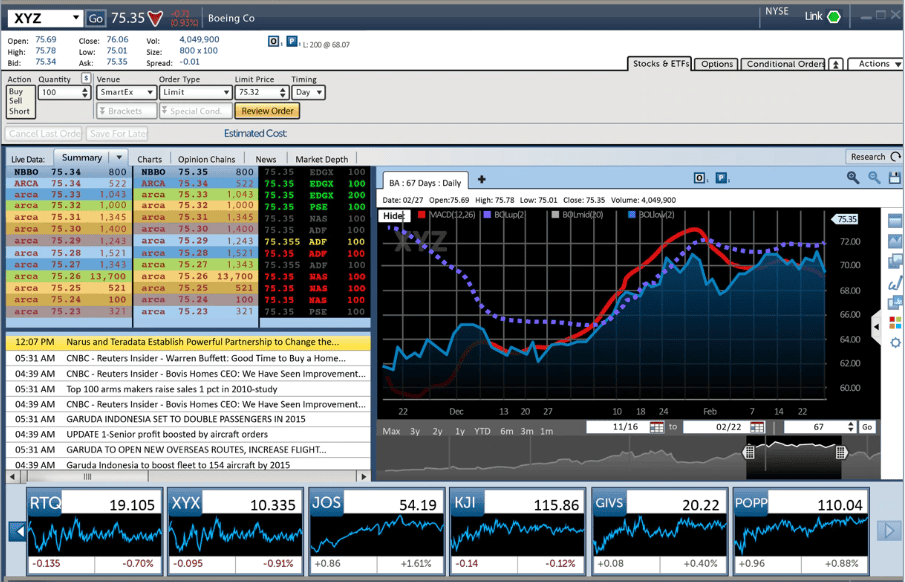Click the right handle of range selector
Screen dimensions: 905x582
[x=841, y=452]
